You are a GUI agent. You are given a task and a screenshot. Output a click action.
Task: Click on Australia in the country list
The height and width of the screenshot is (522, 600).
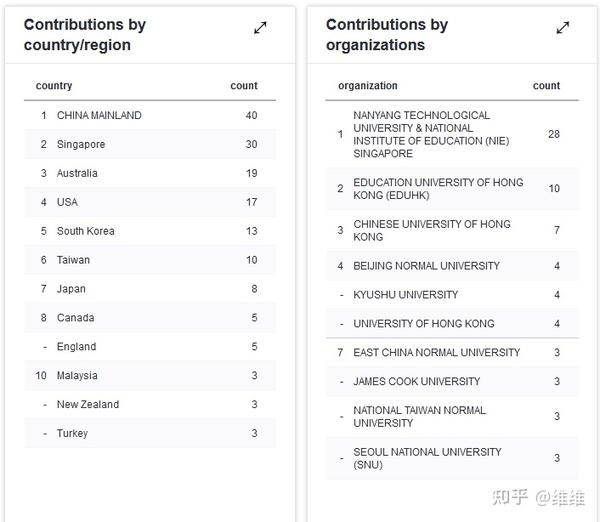tap(77, 173)
